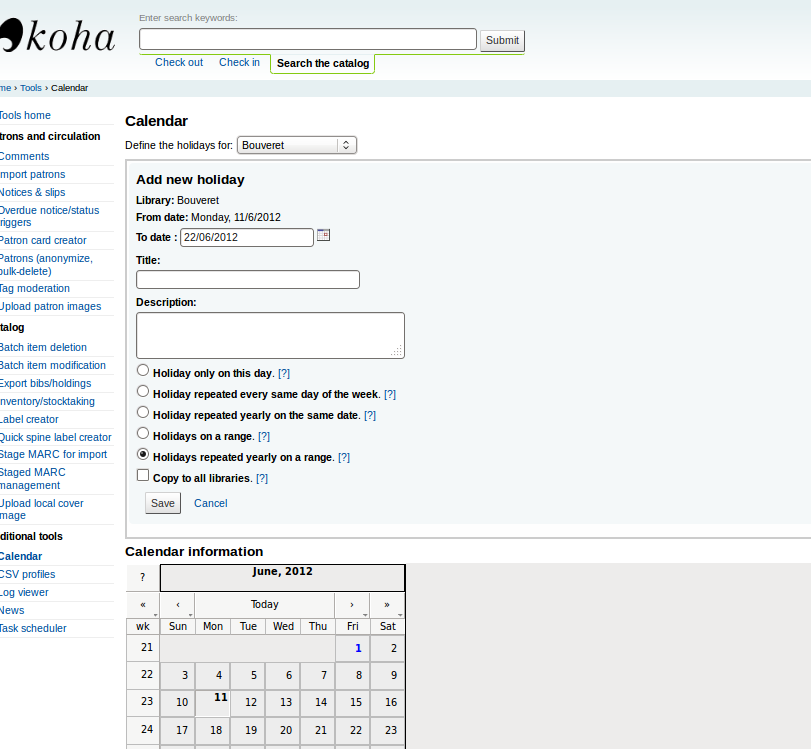Jump to Today in the calendar
The width and height of the screenshot is (811, 749).
pos(265,605)
